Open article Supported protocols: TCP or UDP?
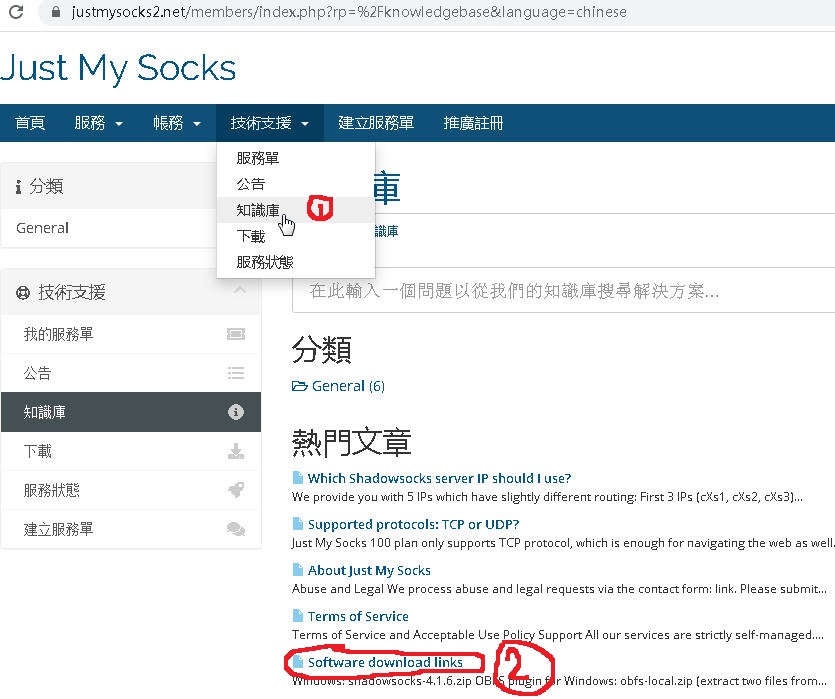835x699 pixels. coord(413,524)
